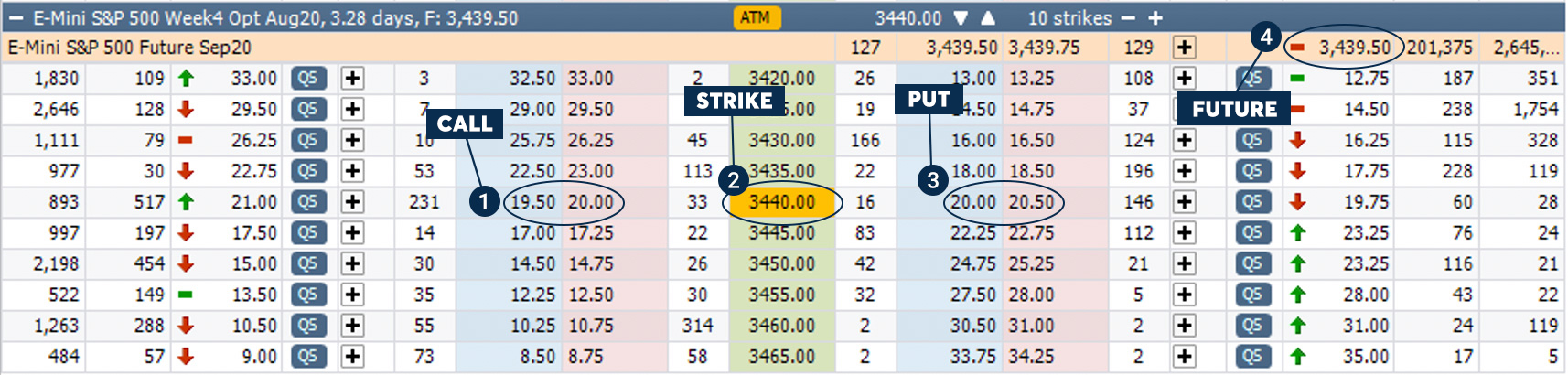Select strike 3450.00 in the strike column
1568x375 pixels.
click(x=782, y=264)
